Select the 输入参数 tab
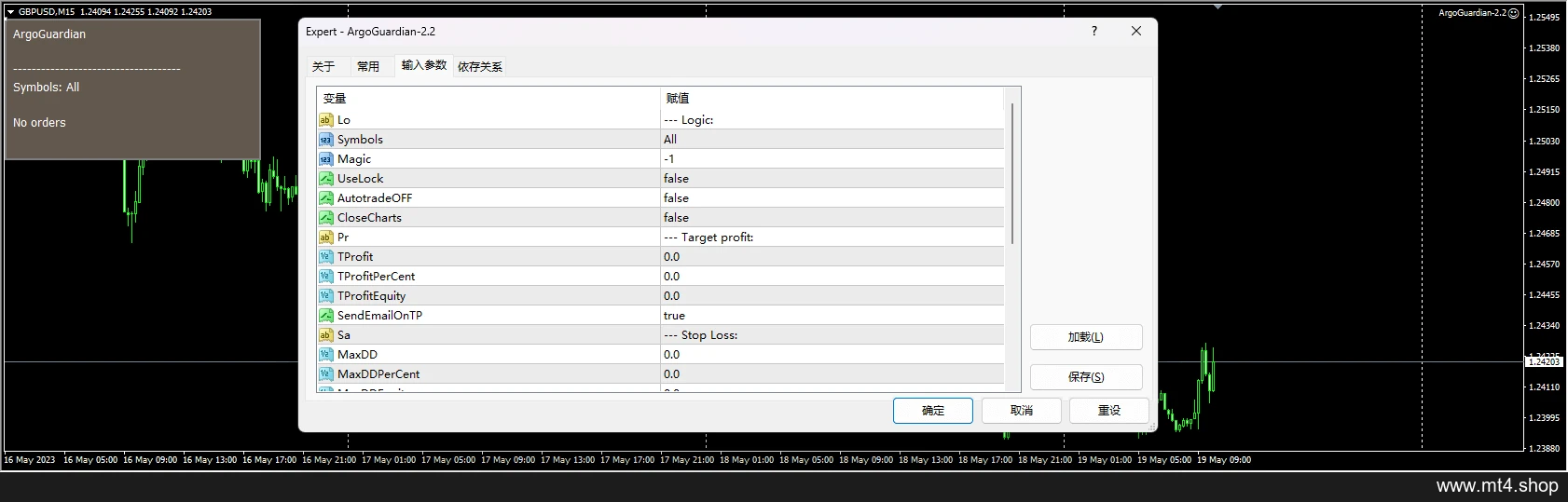Image resolution: width=1568 pixels, height=502 pixels. click(x=424, y=65)
